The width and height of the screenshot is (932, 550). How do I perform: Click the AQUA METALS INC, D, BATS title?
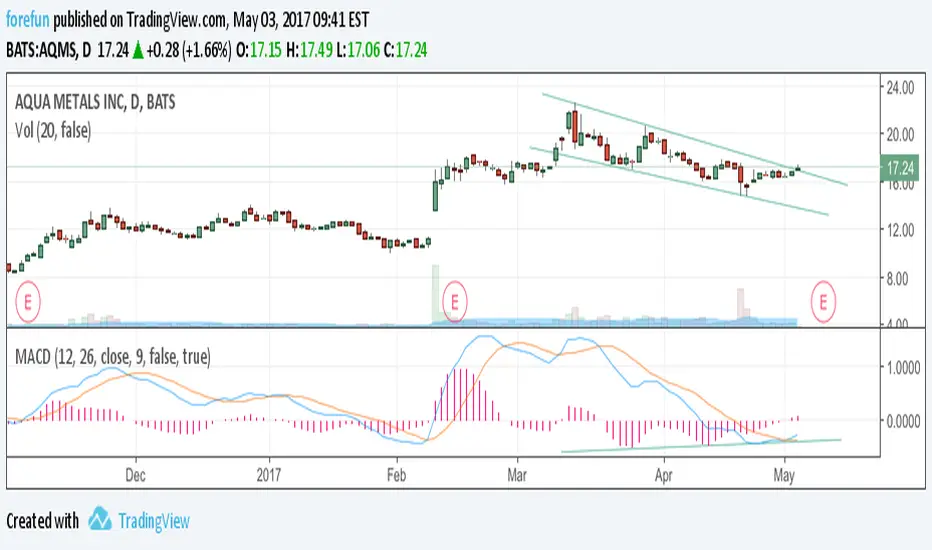point(95,102)
